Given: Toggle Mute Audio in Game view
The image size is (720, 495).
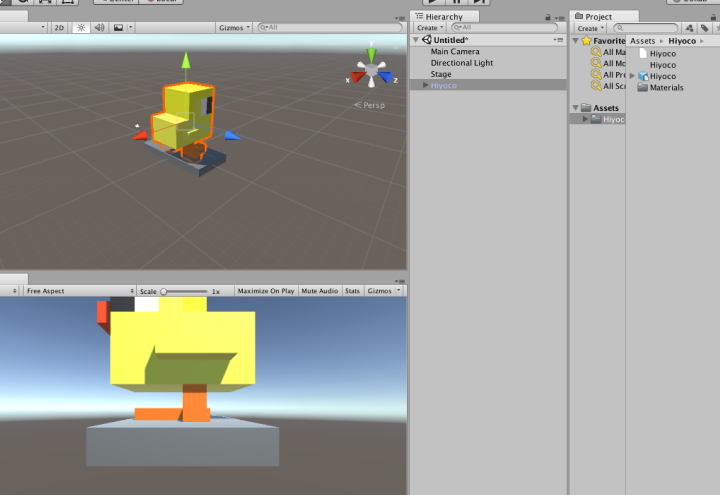Looking at the screenshot, I should [x=319, y=291].
